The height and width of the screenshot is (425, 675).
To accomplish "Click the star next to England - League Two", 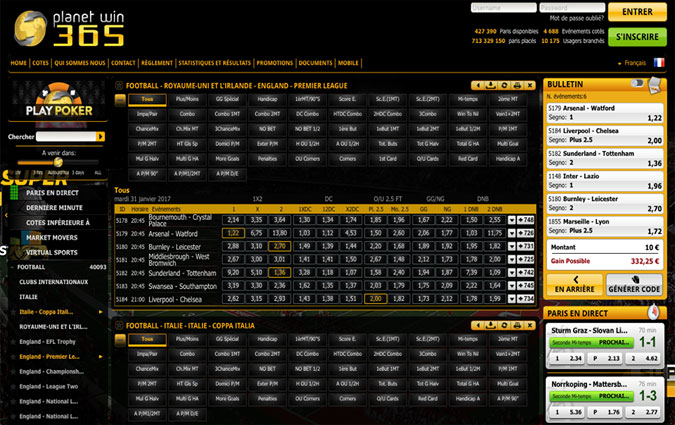I will (13, 387).
